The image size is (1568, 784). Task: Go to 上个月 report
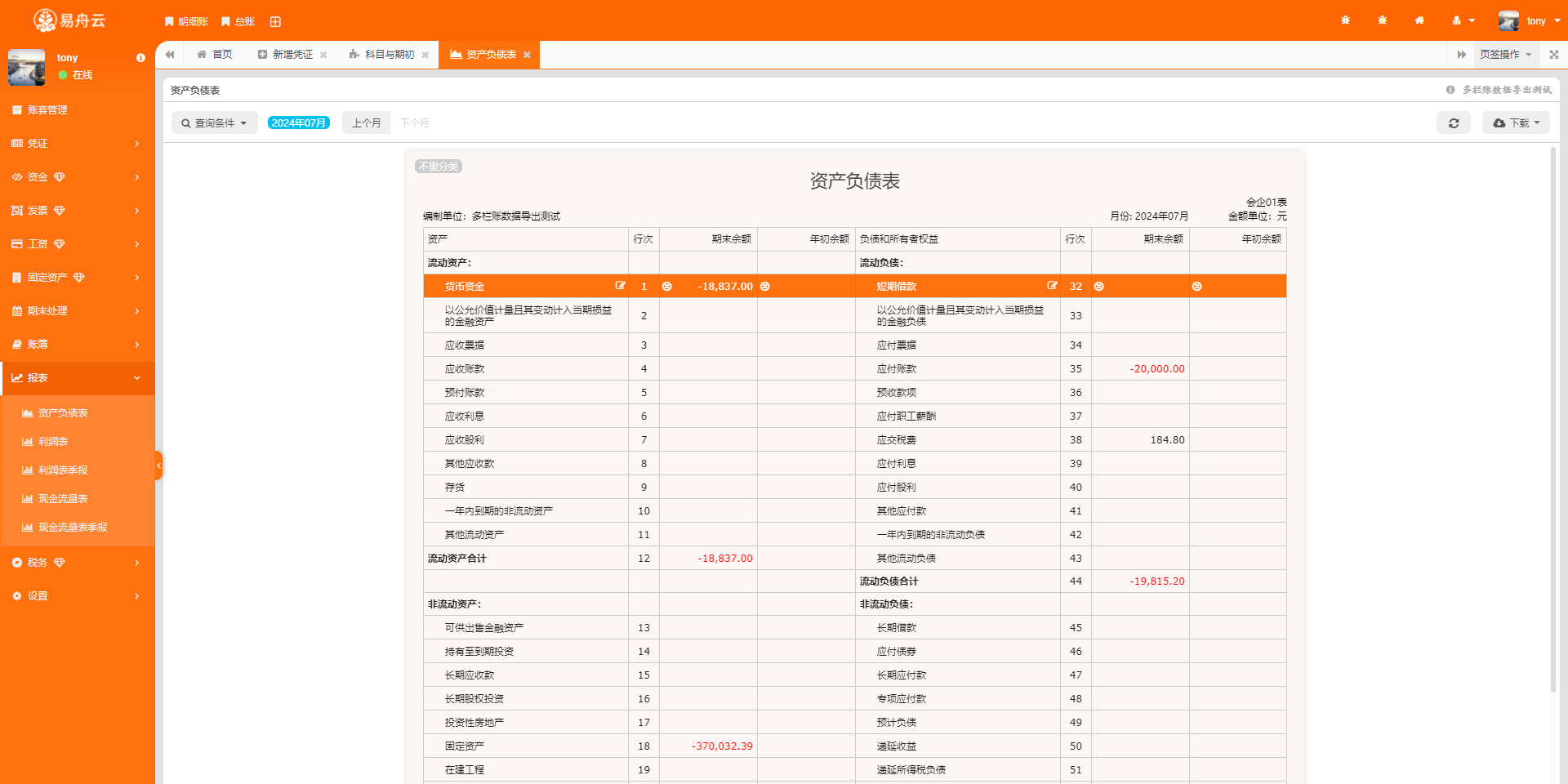[x=366, y=123]
